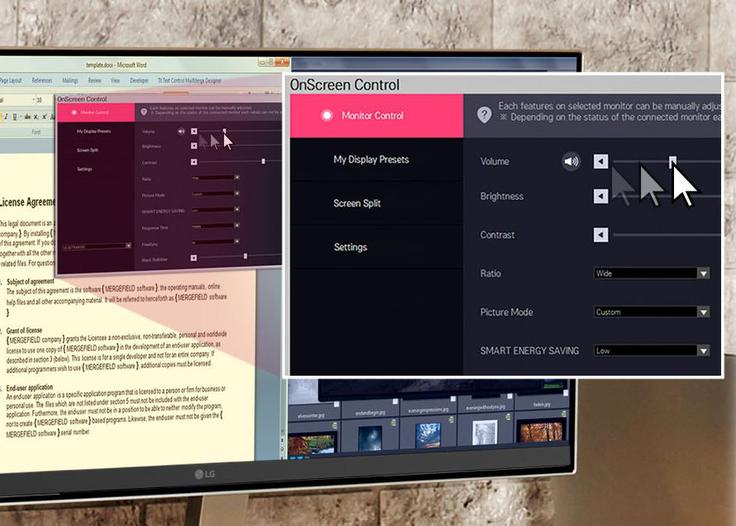The image size is (736, 526).
Task: Open the Ratio dropdown showing Wide
Action: pos(652,273)
